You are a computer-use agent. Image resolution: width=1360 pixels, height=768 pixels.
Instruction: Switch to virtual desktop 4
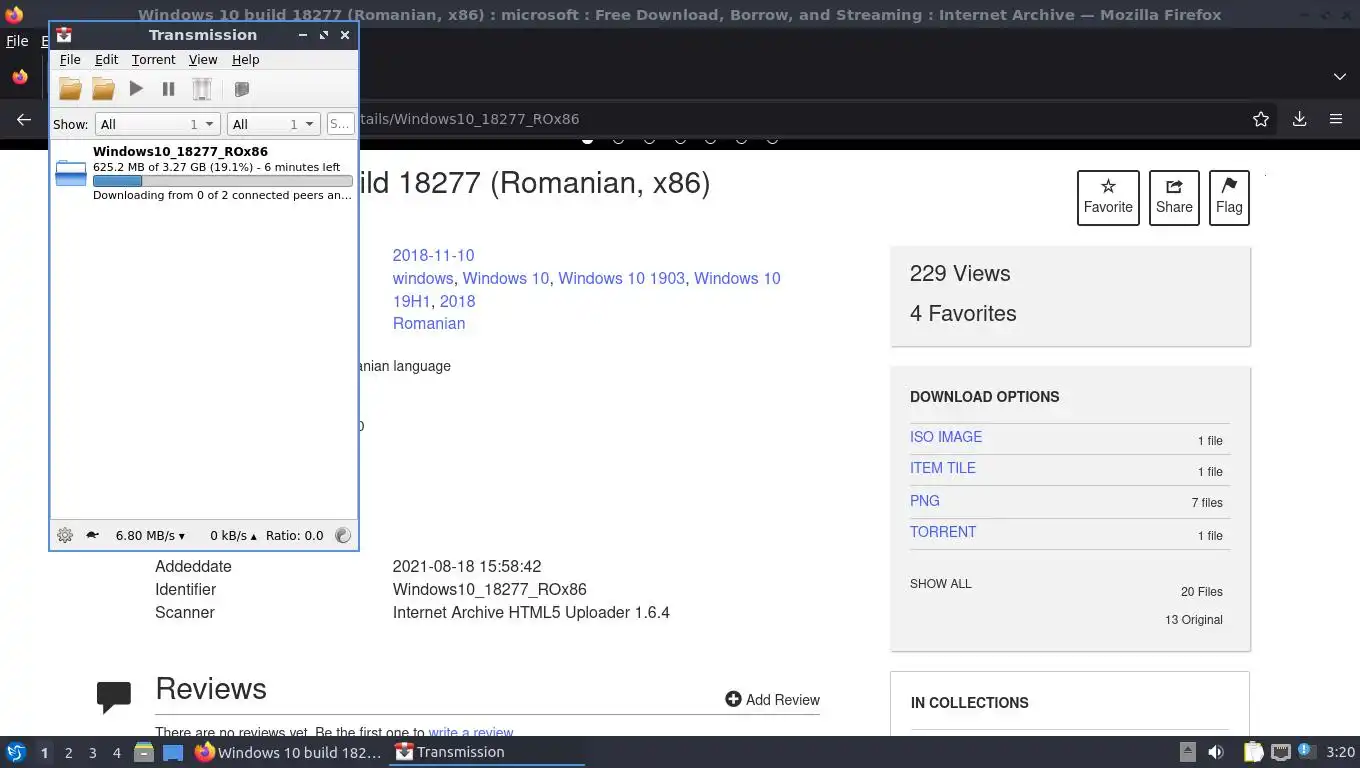pos(117,753)
